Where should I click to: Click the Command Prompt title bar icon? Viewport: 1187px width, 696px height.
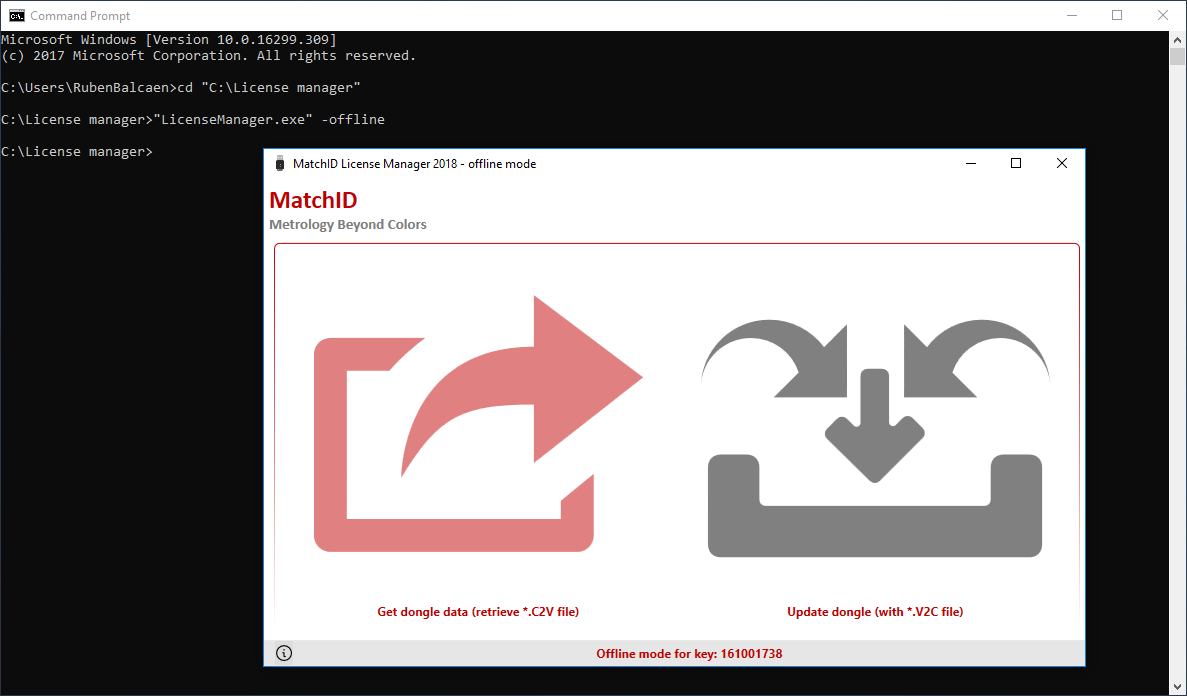pyautogui.click(x=16, y=15)
